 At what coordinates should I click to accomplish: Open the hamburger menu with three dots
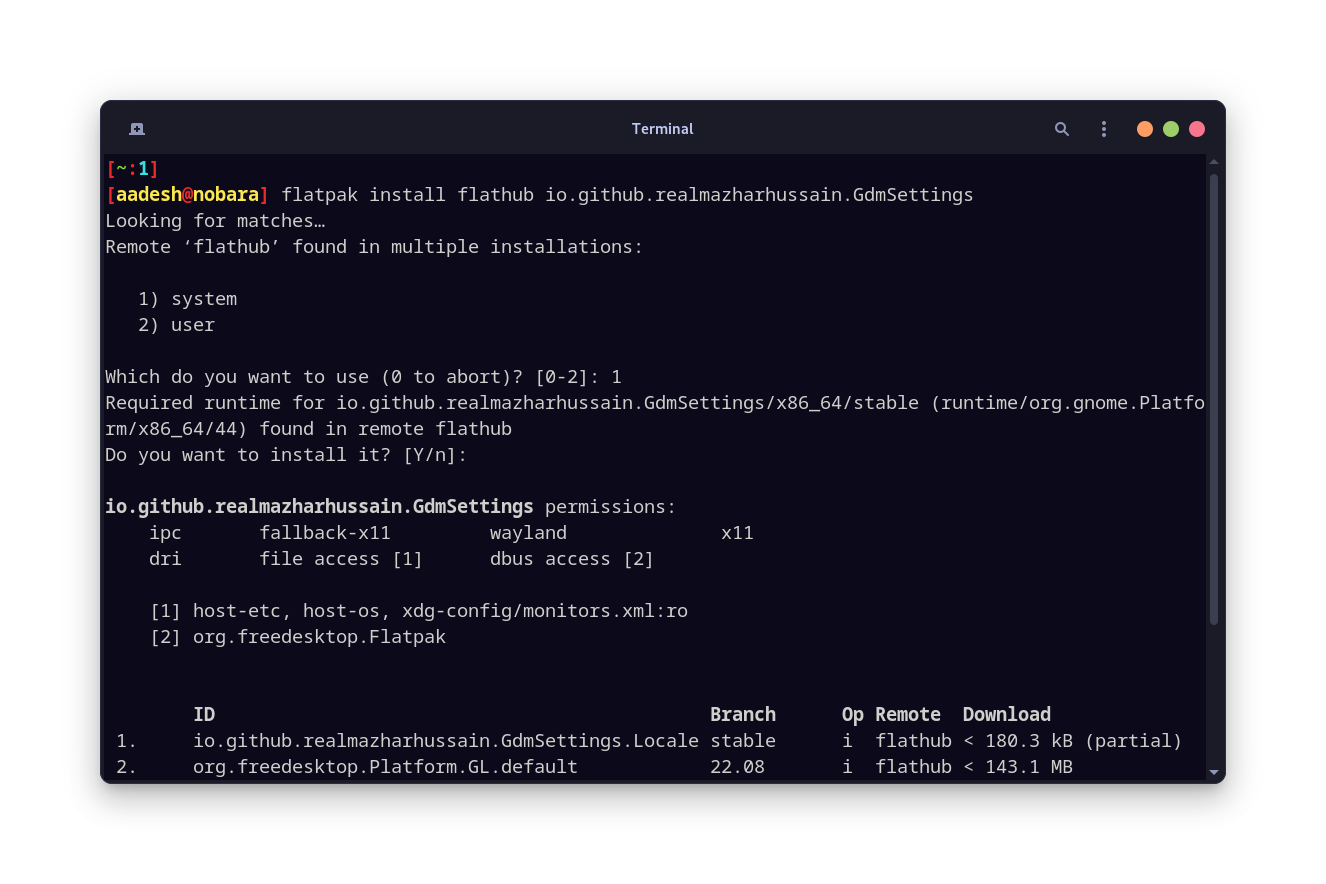pyautogui.click(x=1103, y=129)
